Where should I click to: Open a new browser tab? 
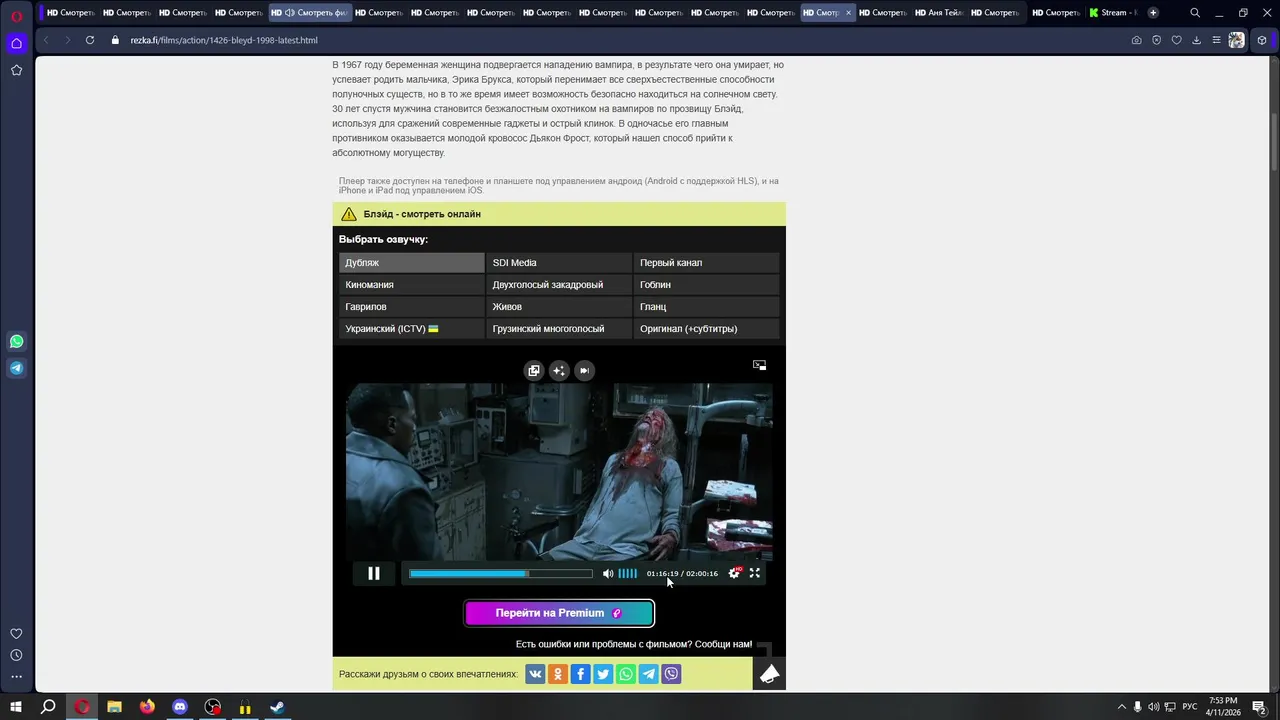[1153, 13]
